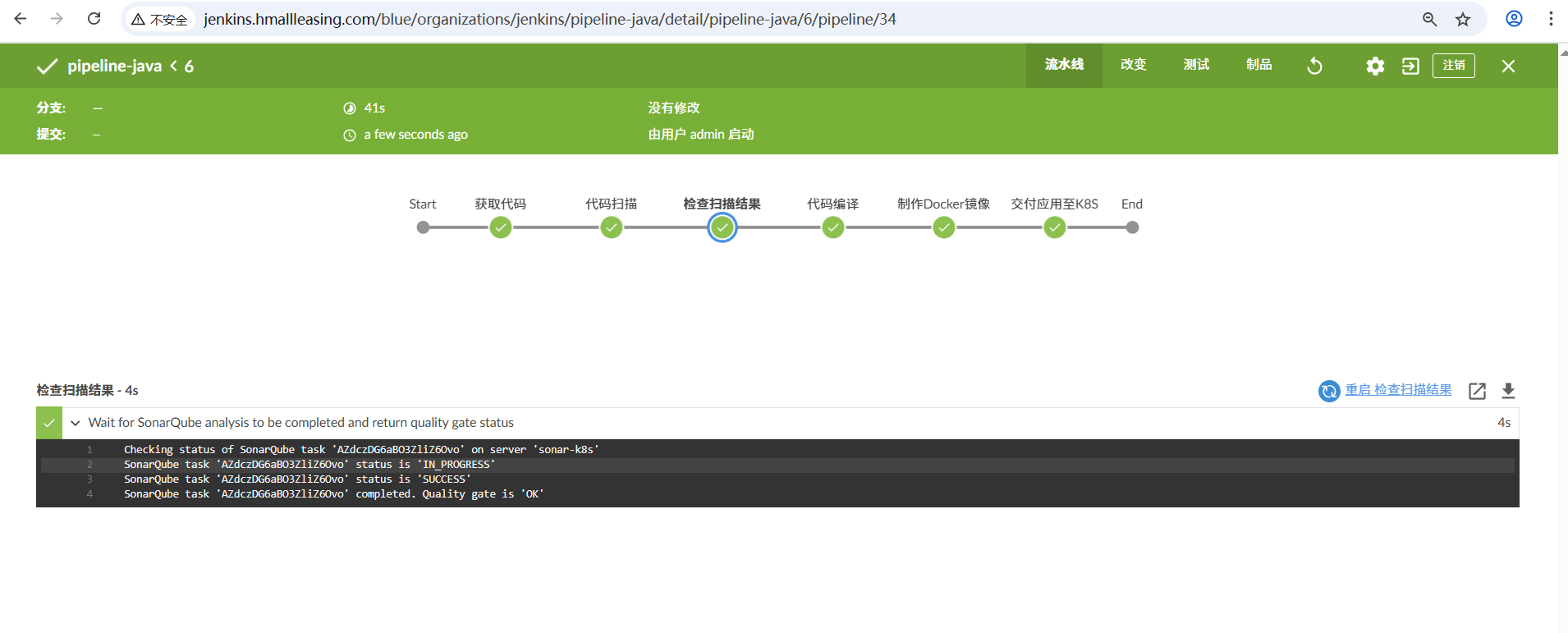This screenshot has width=1568, height=633.
Task: Close the pipeline run details view
Action: coord(1508,66)
